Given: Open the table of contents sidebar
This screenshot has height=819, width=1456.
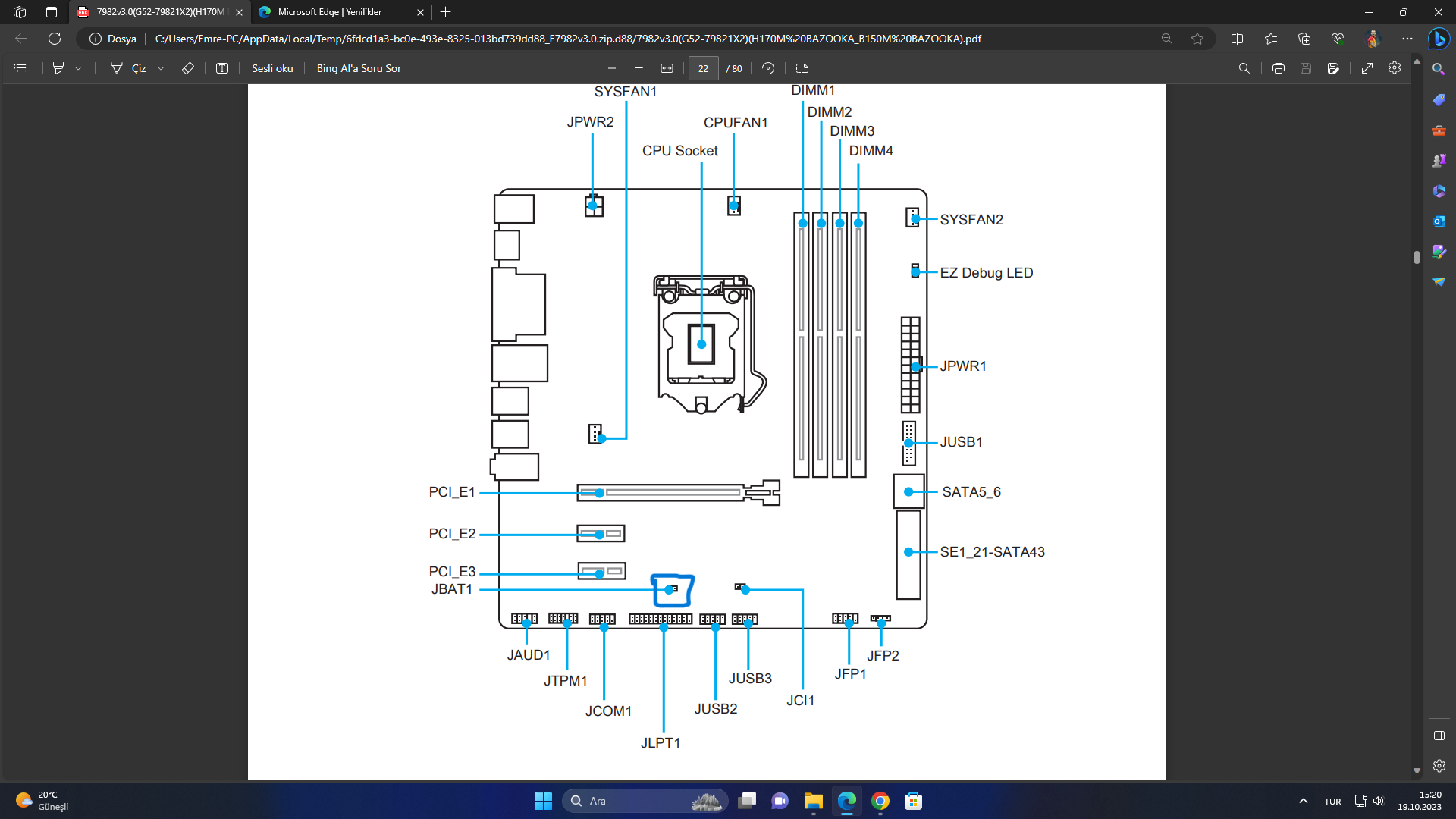Looking at the screenshot, I should 20,68.
